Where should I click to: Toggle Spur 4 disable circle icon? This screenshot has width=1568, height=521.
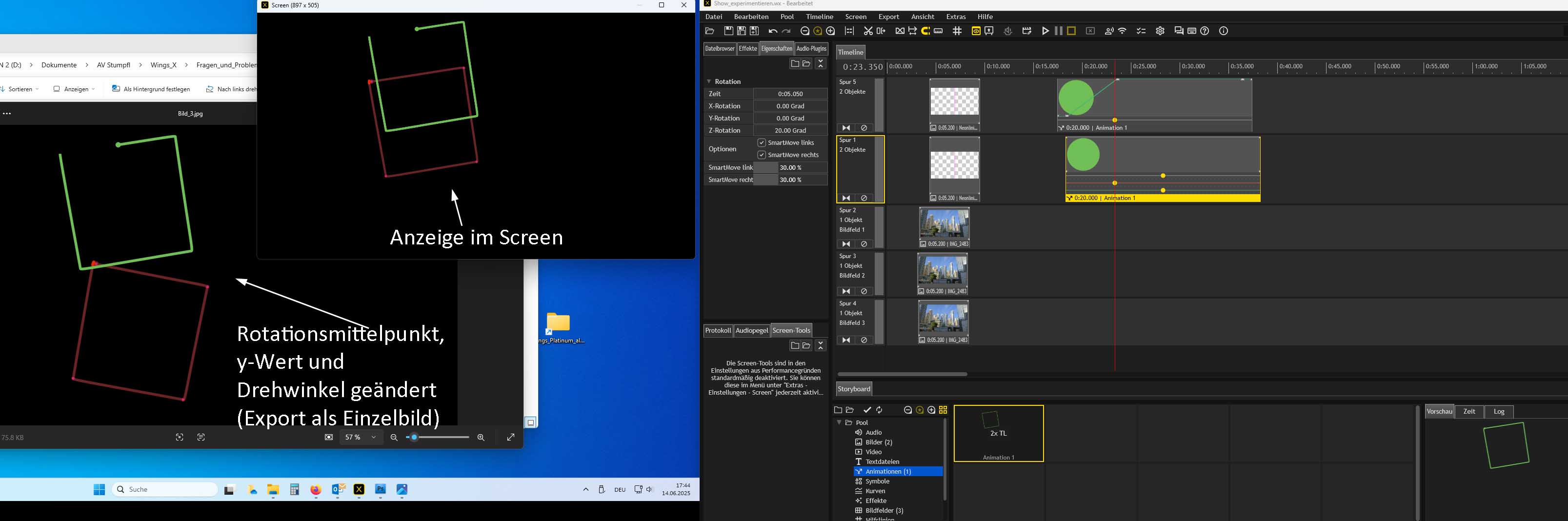pyautogui.click(x=864, y=340)
